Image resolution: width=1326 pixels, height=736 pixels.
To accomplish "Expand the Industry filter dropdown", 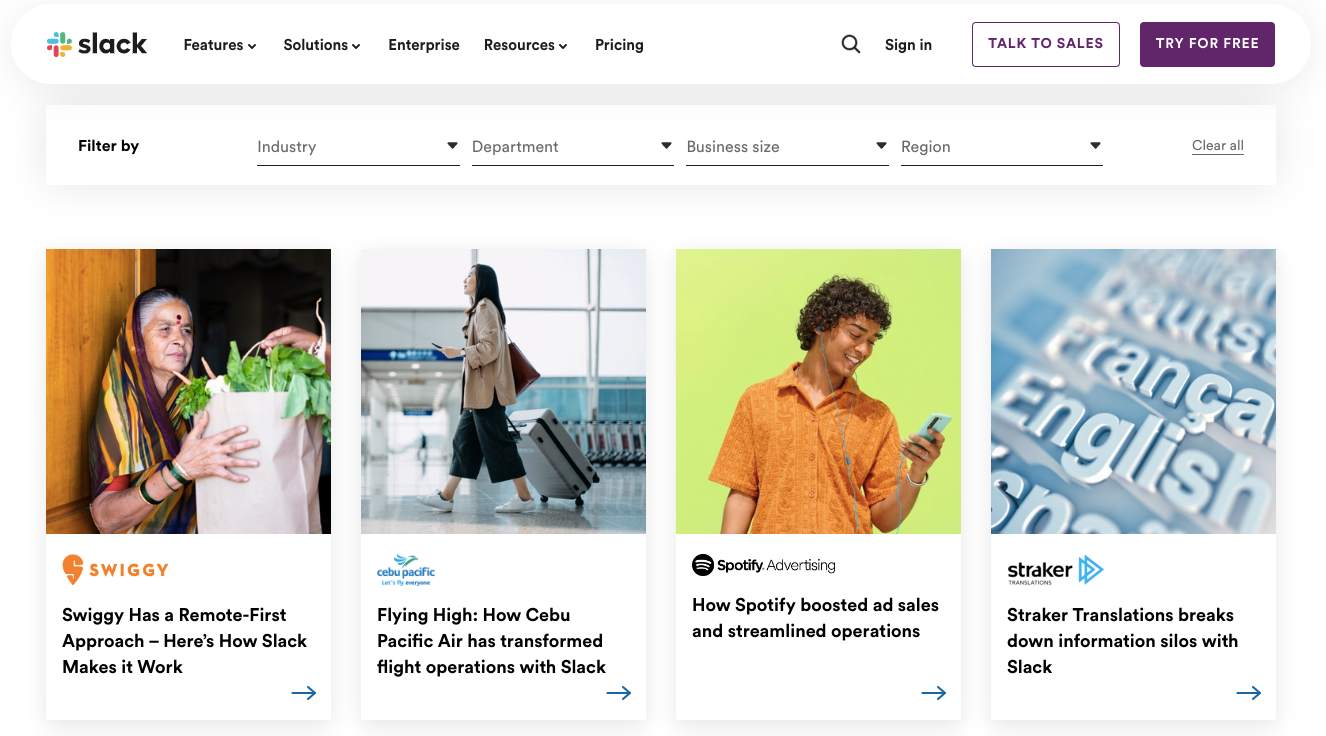I will coord(358,146).
